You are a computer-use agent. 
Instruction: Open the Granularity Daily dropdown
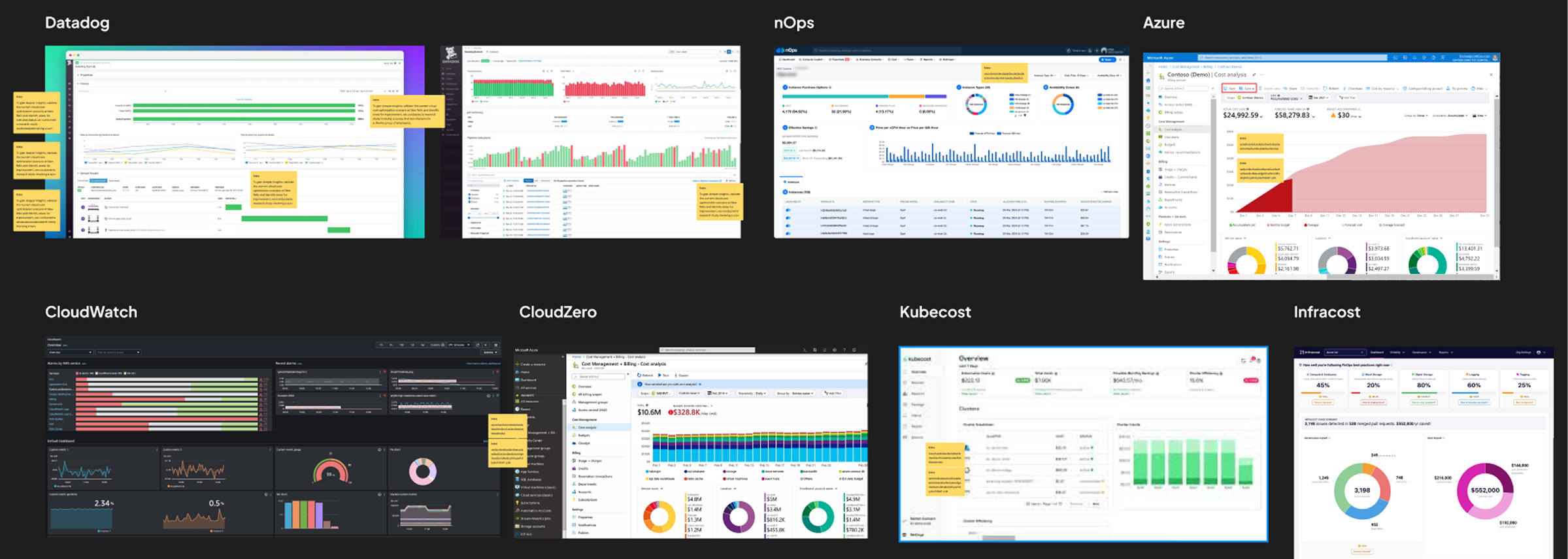(752, 393)
